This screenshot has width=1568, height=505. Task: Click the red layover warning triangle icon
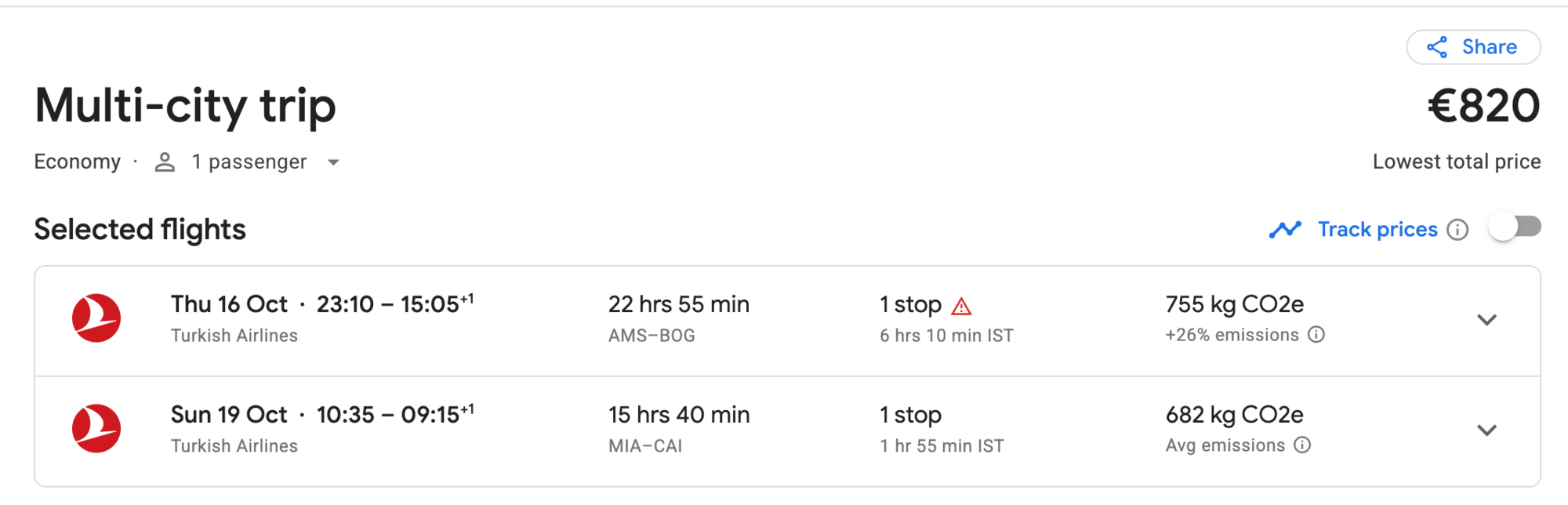coord(961,306)
